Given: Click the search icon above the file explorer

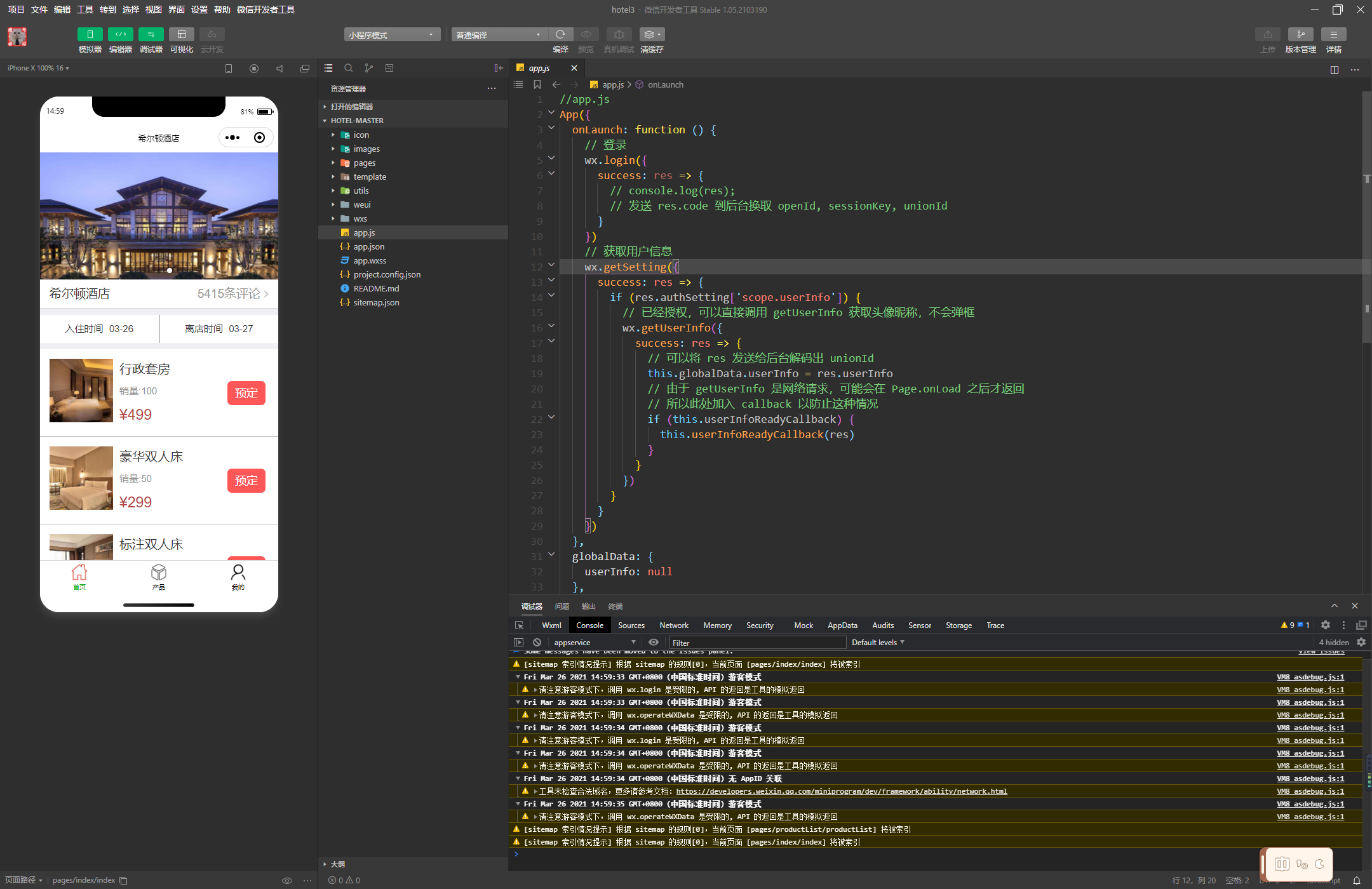Looking at the screenshot, I should coord(349,68).
